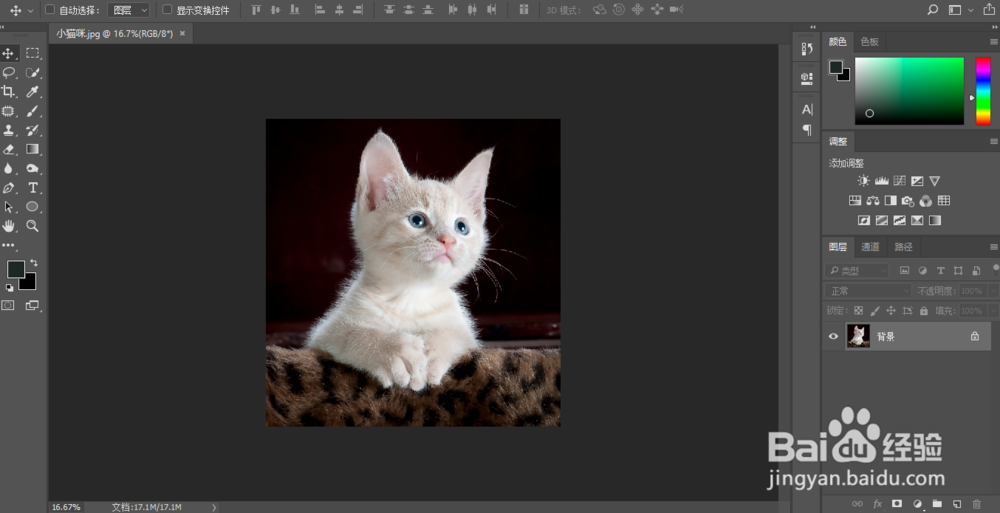Add a Levels adjustment
1000x513 pixels.
(x=882, y=181)
